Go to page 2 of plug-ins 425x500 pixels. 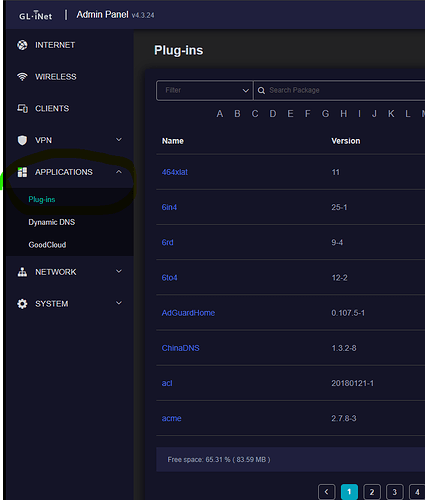[372, 492]
